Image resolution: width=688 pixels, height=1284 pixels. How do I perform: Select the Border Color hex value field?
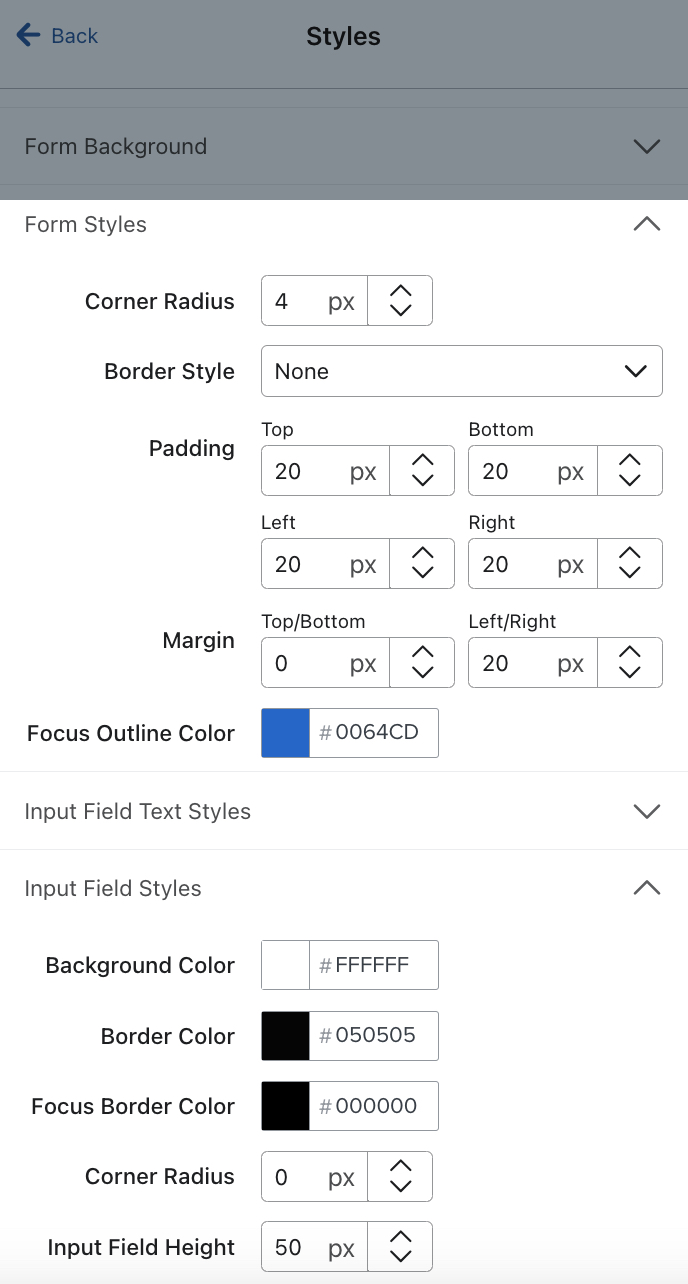click(x=375, y=1036)
